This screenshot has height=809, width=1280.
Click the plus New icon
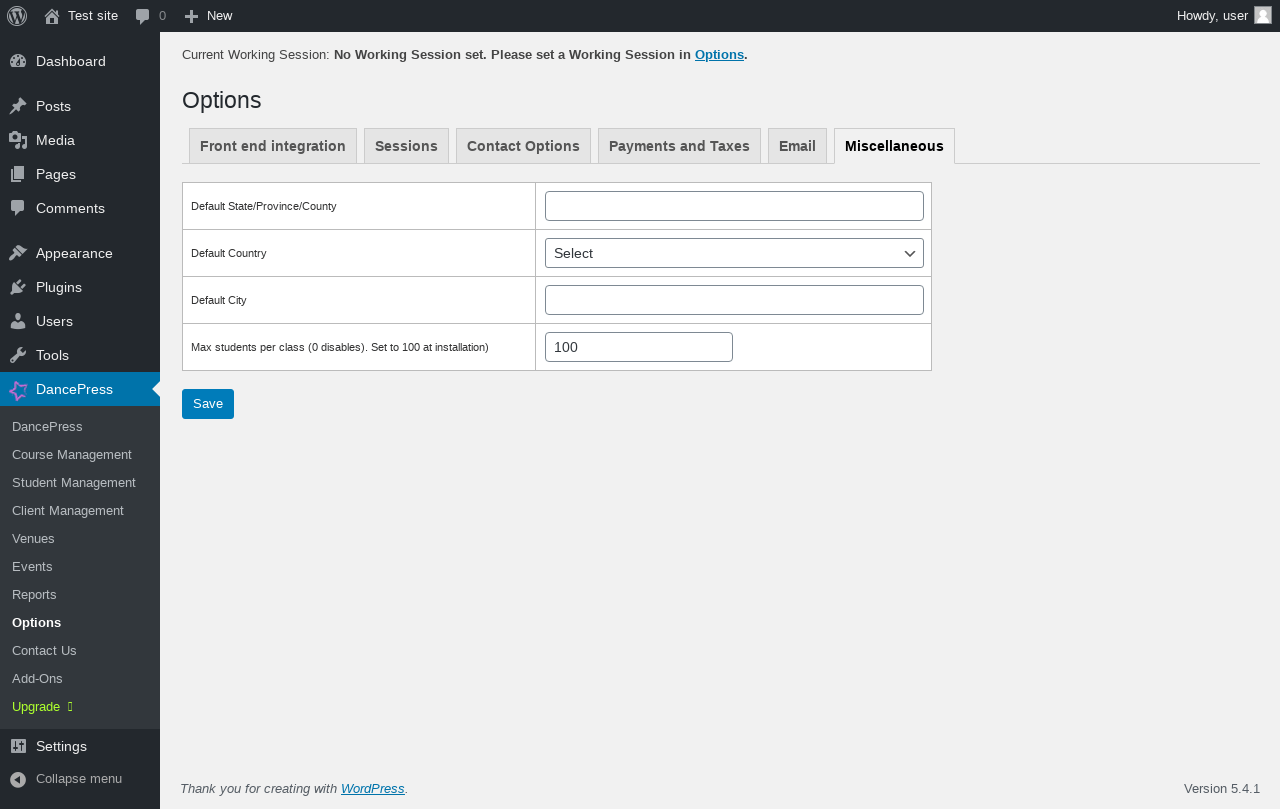point(191,16)
